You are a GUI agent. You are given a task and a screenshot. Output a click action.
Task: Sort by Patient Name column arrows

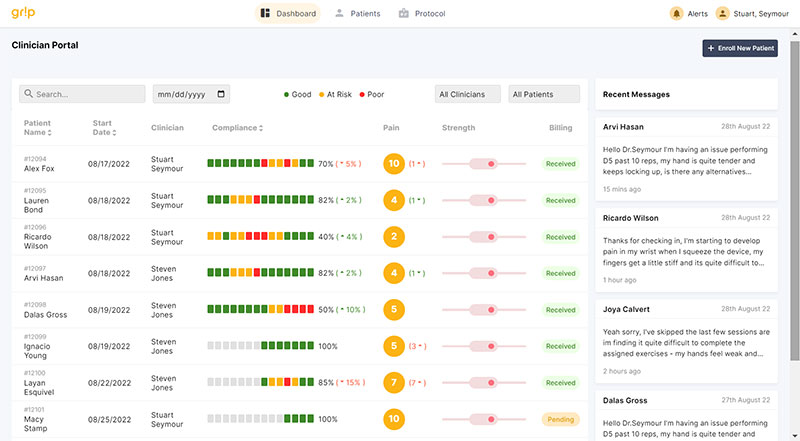(x=49, y=133)
